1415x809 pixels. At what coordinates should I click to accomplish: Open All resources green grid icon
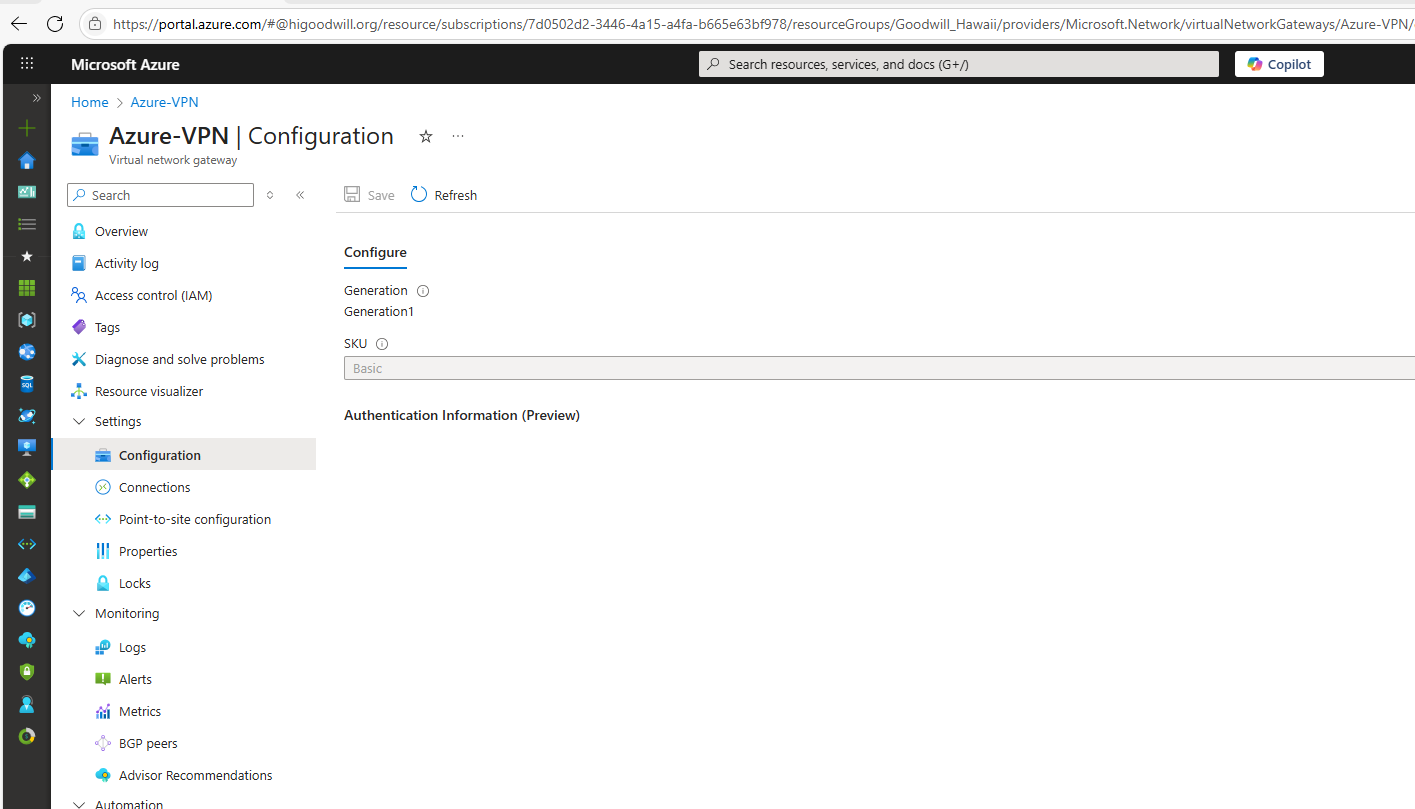27,288
